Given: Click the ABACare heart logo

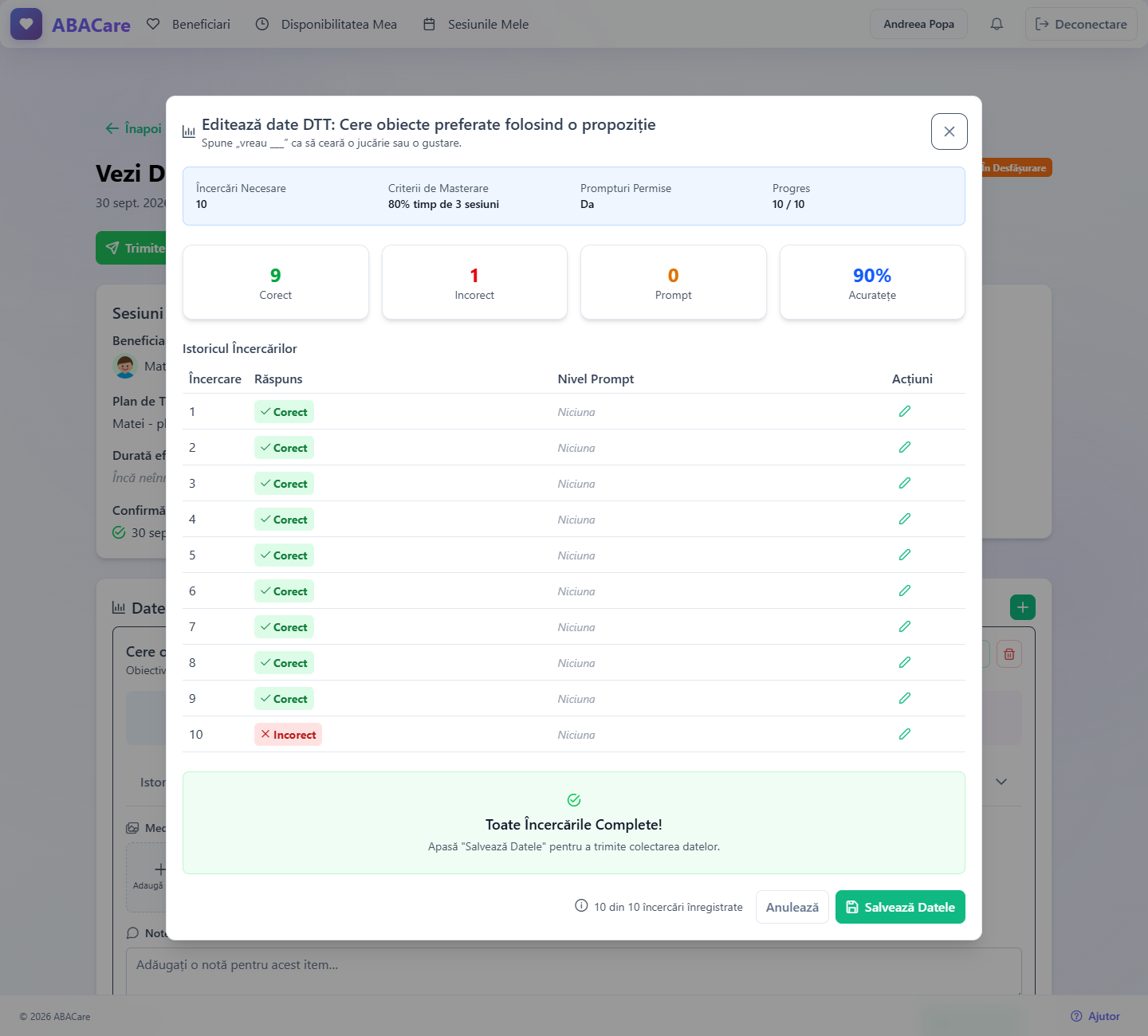Looking at the screenshot, I should tap(26, 24).
